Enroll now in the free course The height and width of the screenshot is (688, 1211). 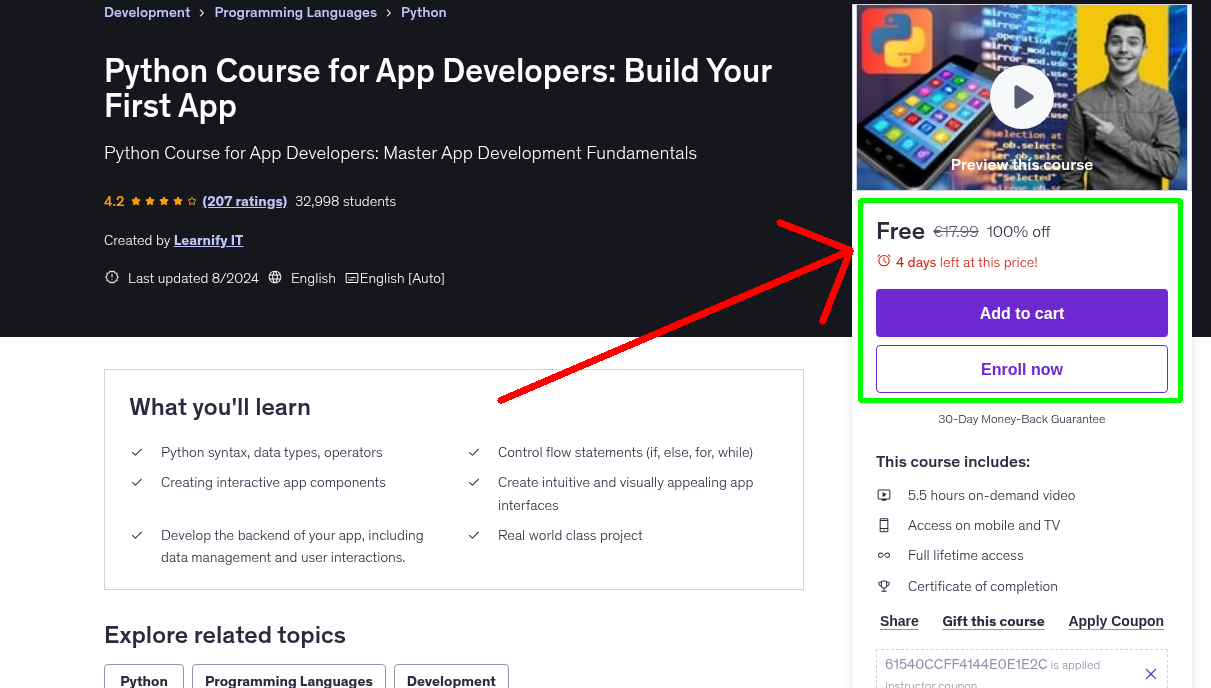point(1021,368)
